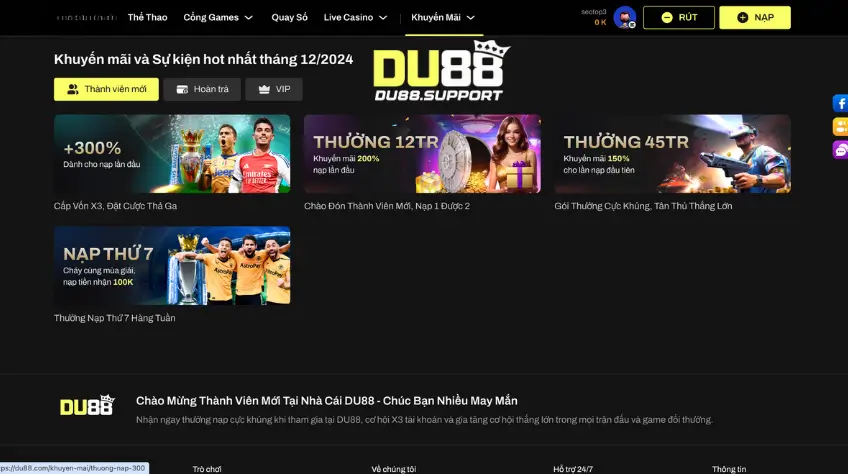The height and width of the screenshot is (474, 848).
Task: Click the username above the balance
Action: pos(594,11)
